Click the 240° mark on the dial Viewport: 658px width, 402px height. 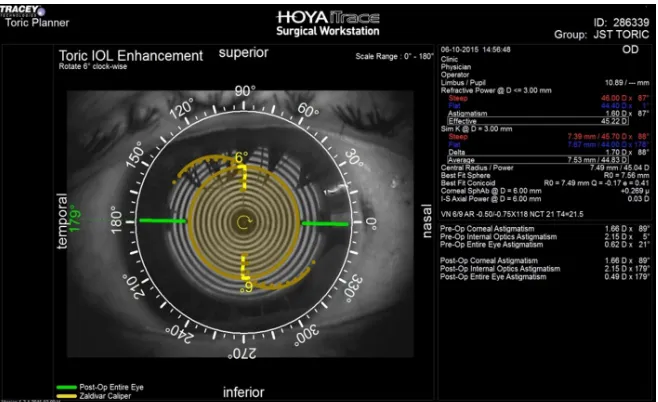point(179,334)
